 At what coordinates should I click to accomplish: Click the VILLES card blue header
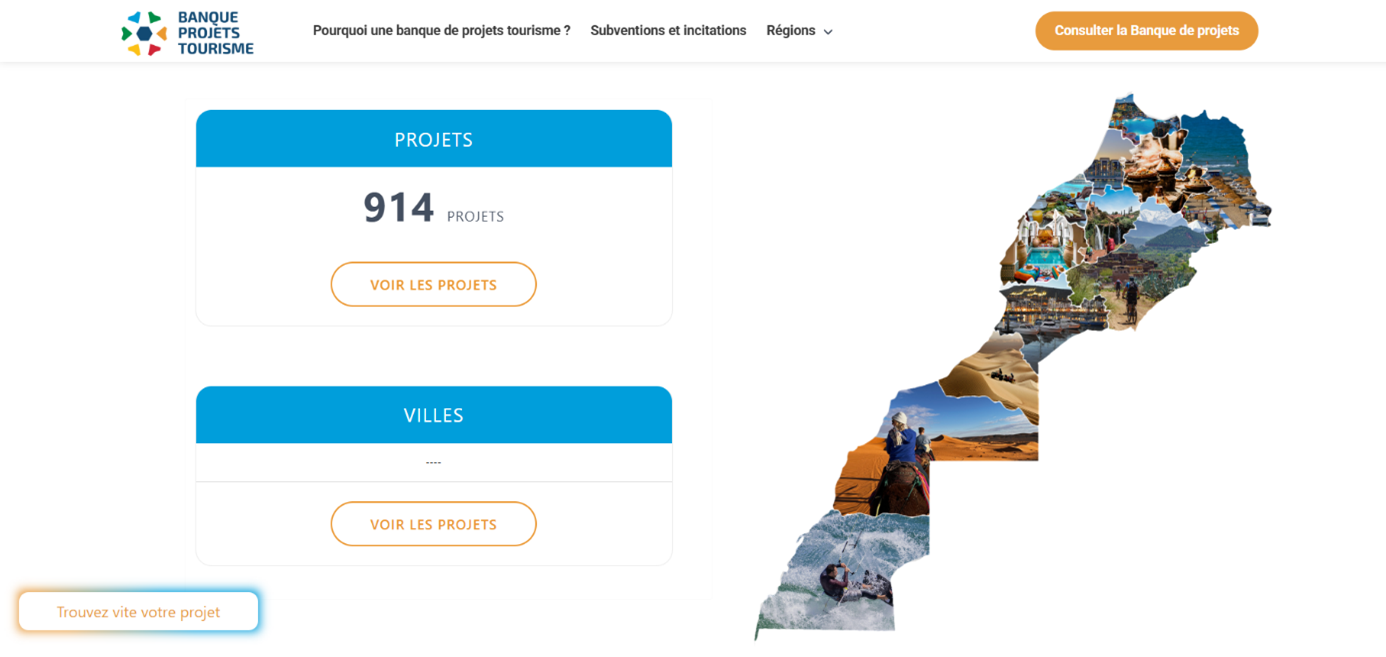(x=433, y=415)
